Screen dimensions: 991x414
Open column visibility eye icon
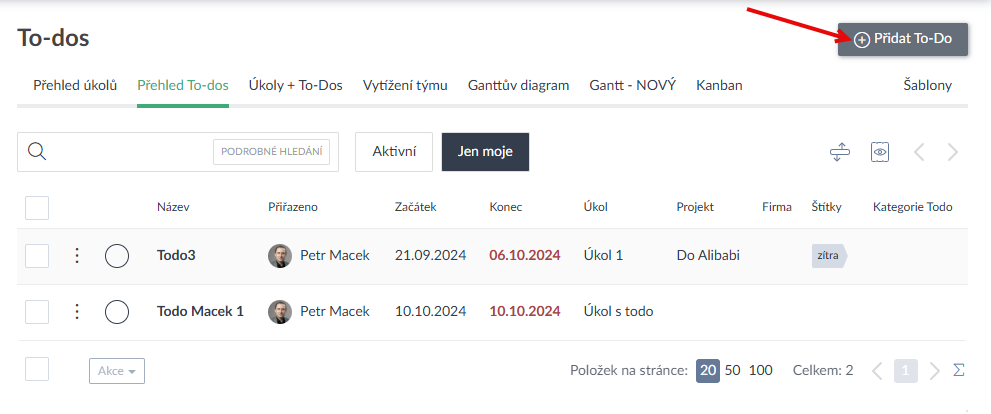pos(879,152)
